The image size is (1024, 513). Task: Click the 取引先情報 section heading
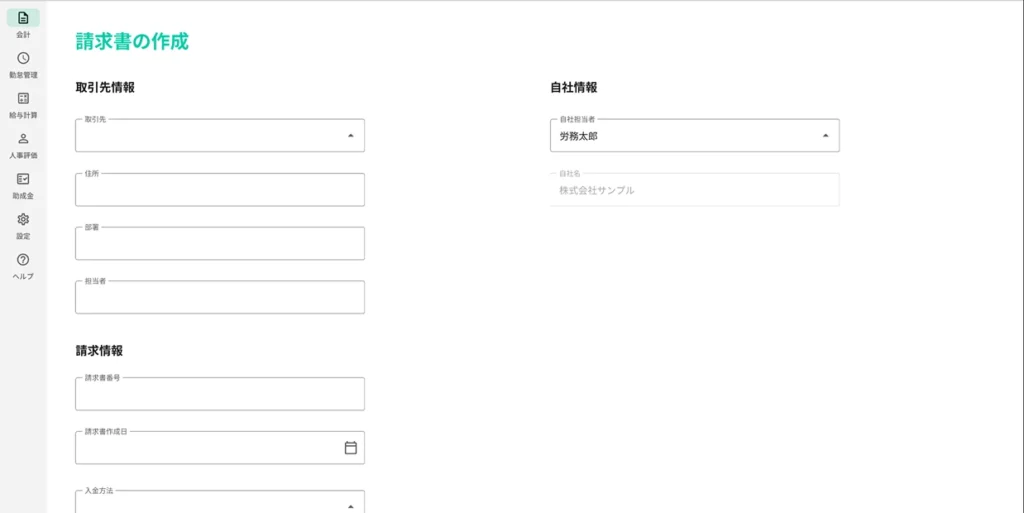pyautogui.click(x=105, y=87)
